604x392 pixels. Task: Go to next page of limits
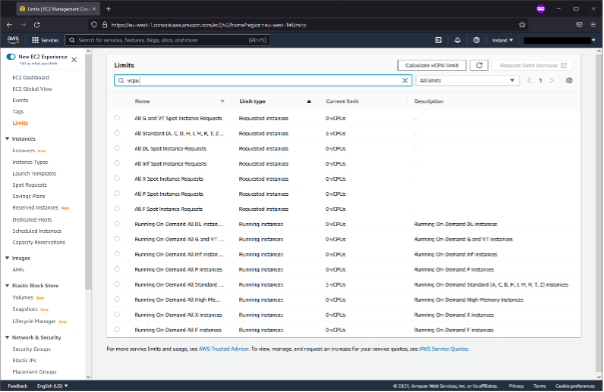click(x=552, y=80)
